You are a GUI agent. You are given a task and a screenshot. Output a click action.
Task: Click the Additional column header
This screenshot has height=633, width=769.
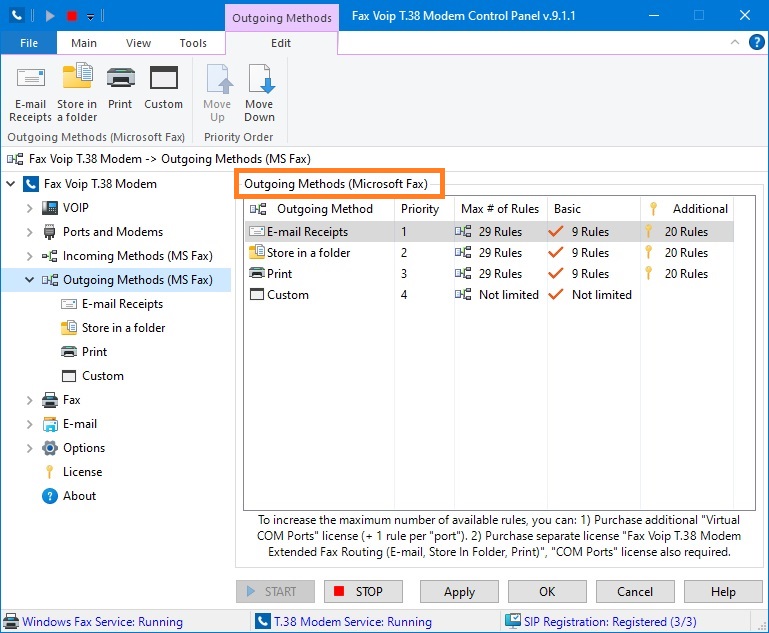[687, 209]
